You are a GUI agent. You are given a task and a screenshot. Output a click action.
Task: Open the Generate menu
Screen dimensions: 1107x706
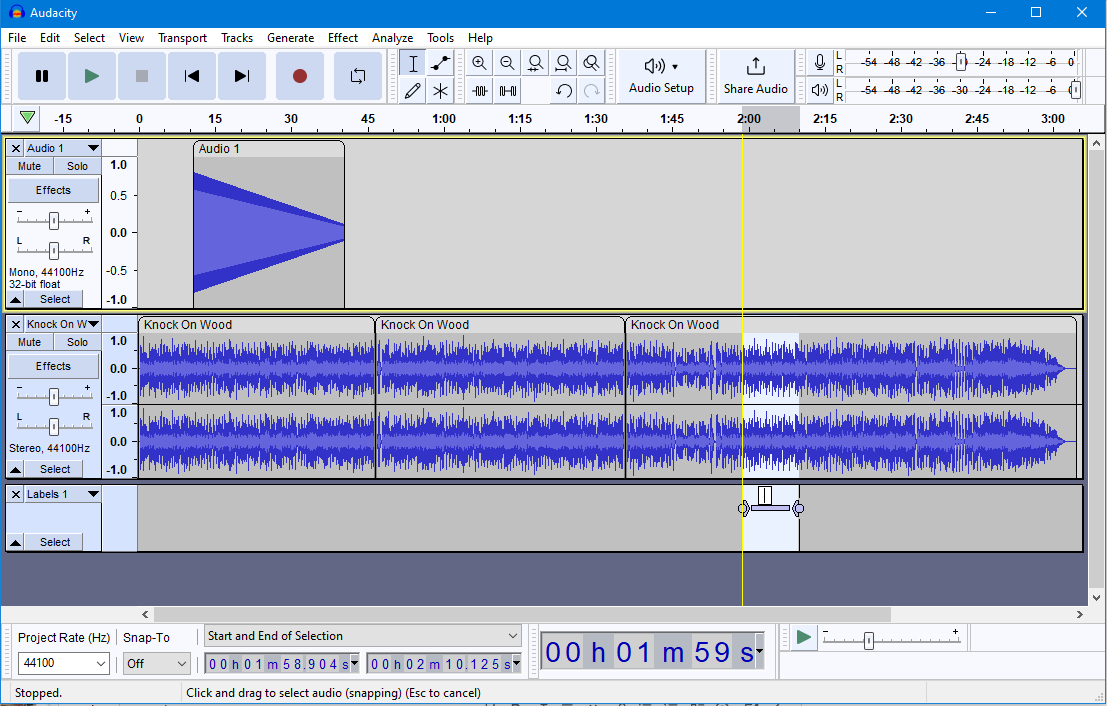[291, 37]
